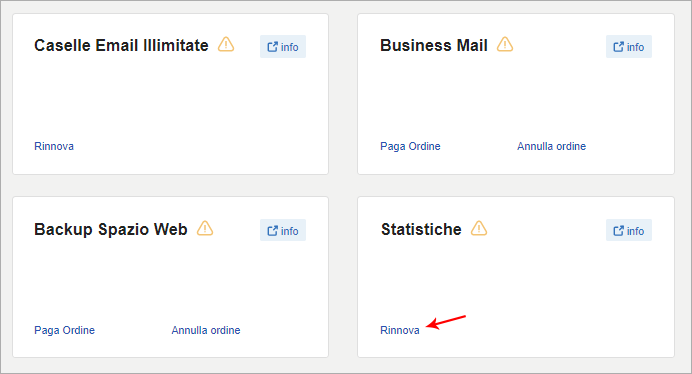Open external info link on Statistiche card
692x374 pixels.
(x=628, y=230)
